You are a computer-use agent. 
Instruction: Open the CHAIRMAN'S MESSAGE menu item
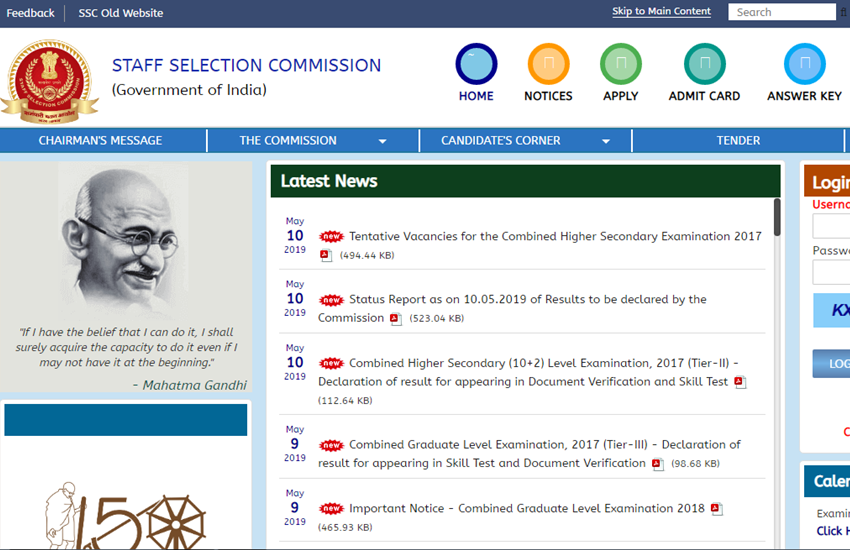click(x=100, y=141)
